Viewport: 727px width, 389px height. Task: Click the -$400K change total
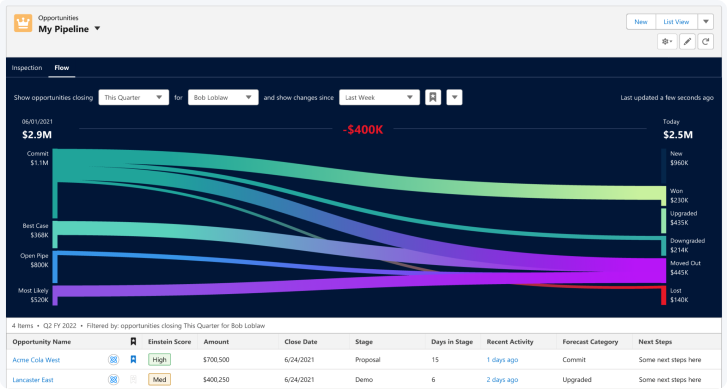click(363, 129)
